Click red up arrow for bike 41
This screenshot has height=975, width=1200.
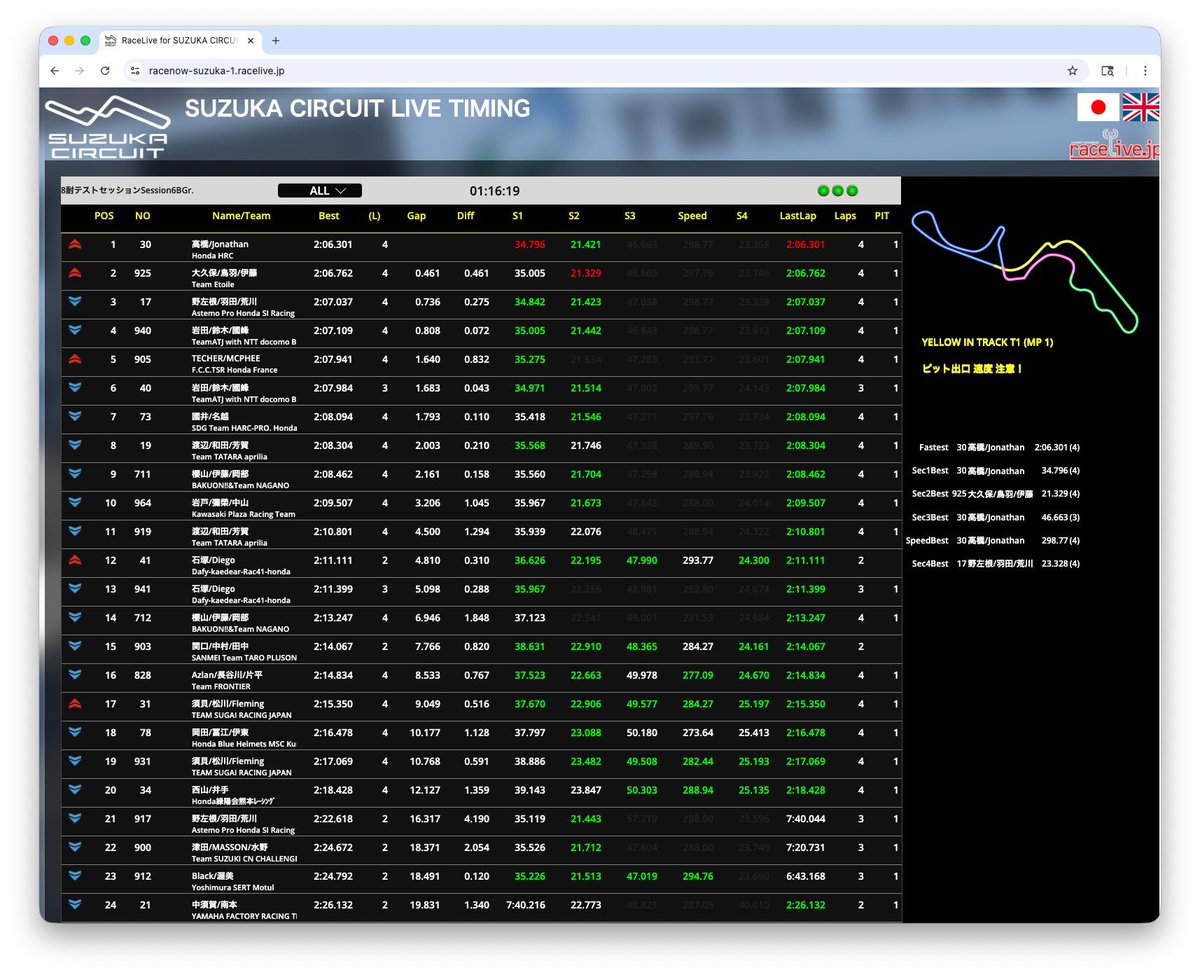75,561
